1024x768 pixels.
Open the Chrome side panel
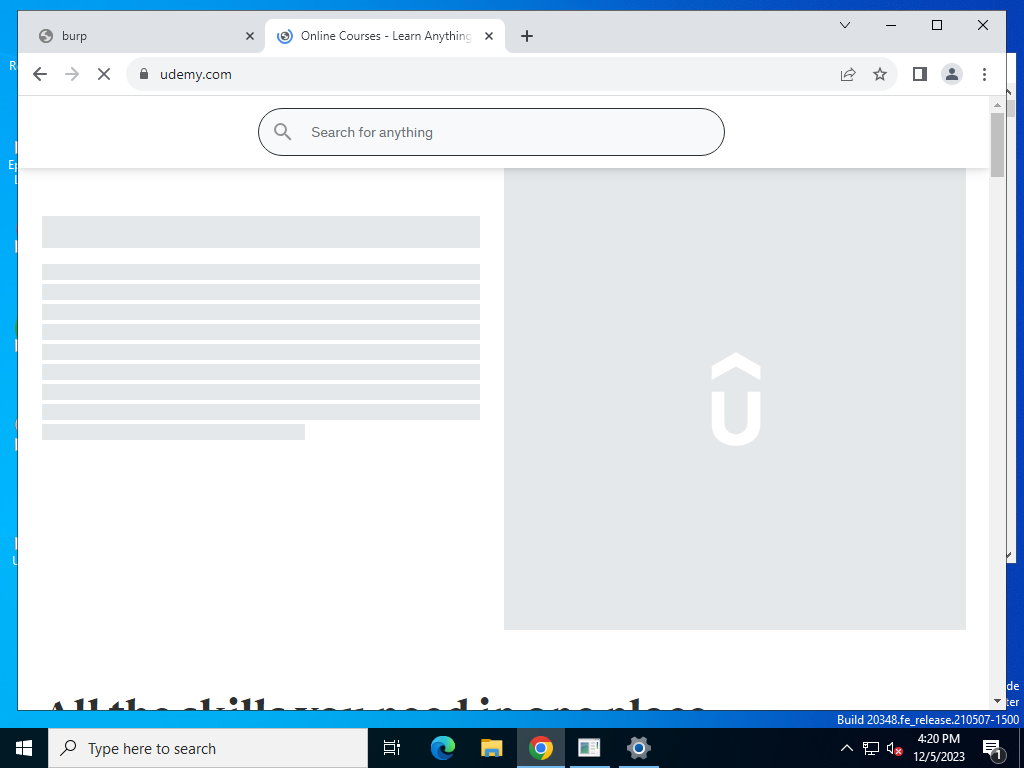(920, 74)
